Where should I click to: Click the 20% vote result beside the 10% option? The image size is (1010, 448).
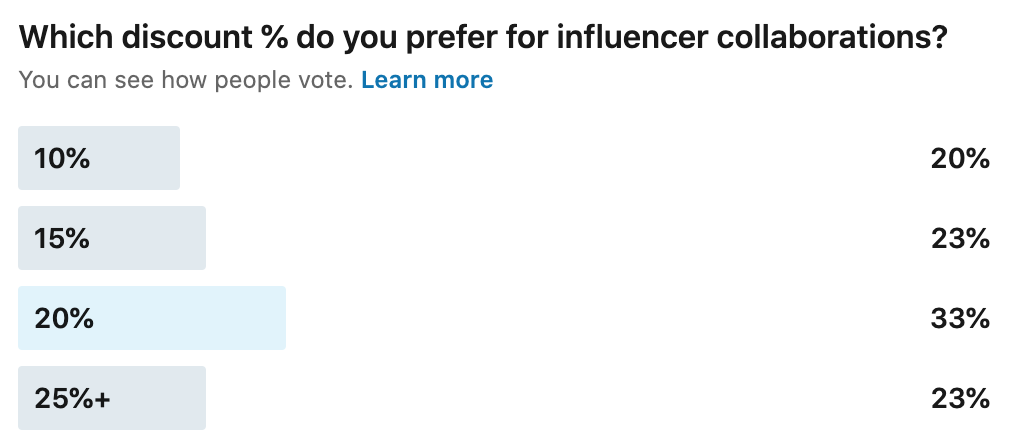(x=959, y=158)
